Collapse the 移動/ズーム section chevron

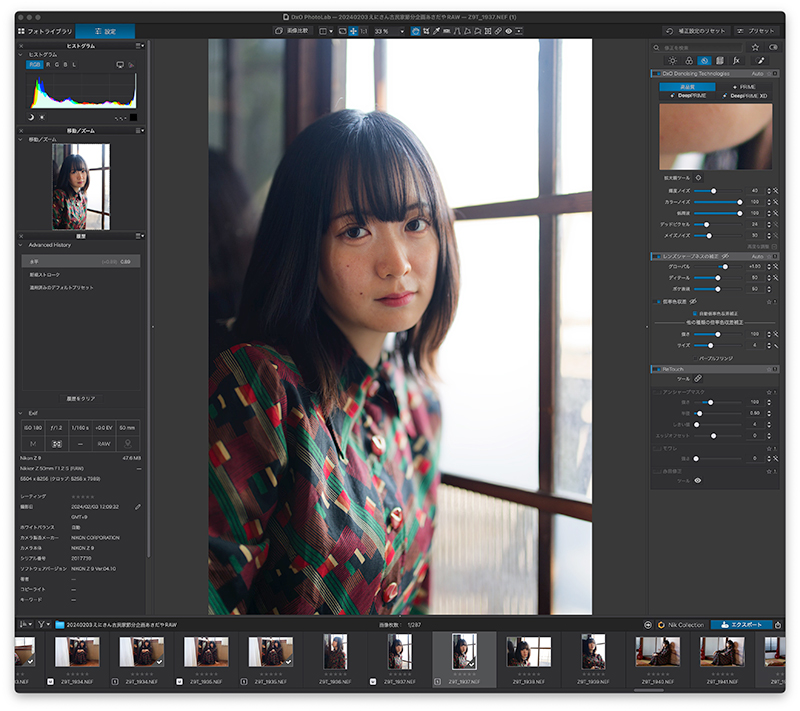coord(20,139)
